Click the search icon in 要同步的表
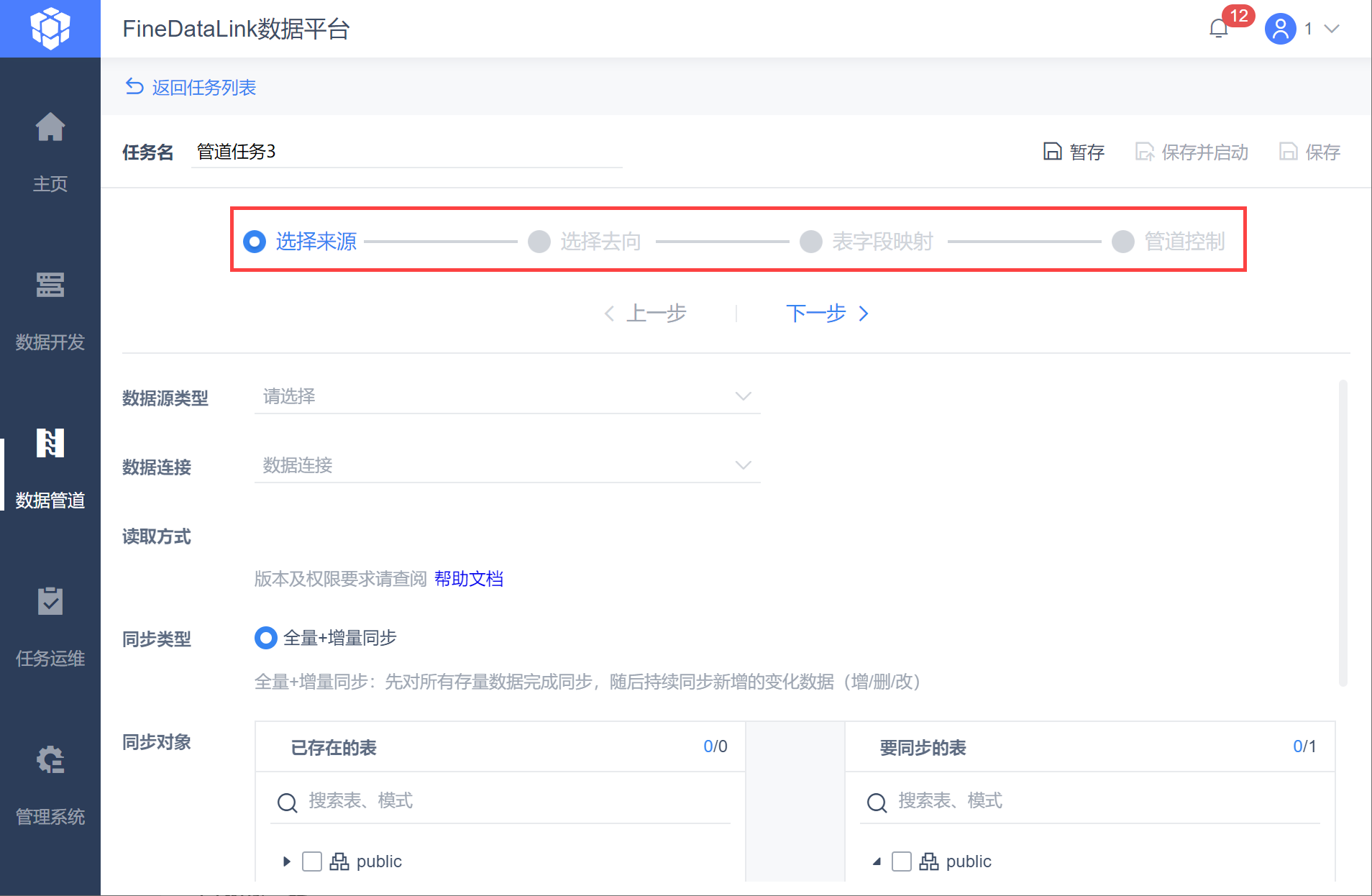 point(877,803)
